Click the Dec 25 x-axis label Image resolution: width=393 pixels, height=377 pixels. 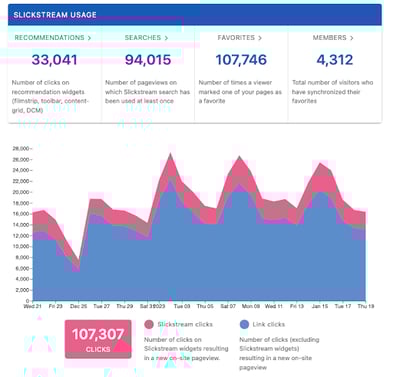[78, 306]
